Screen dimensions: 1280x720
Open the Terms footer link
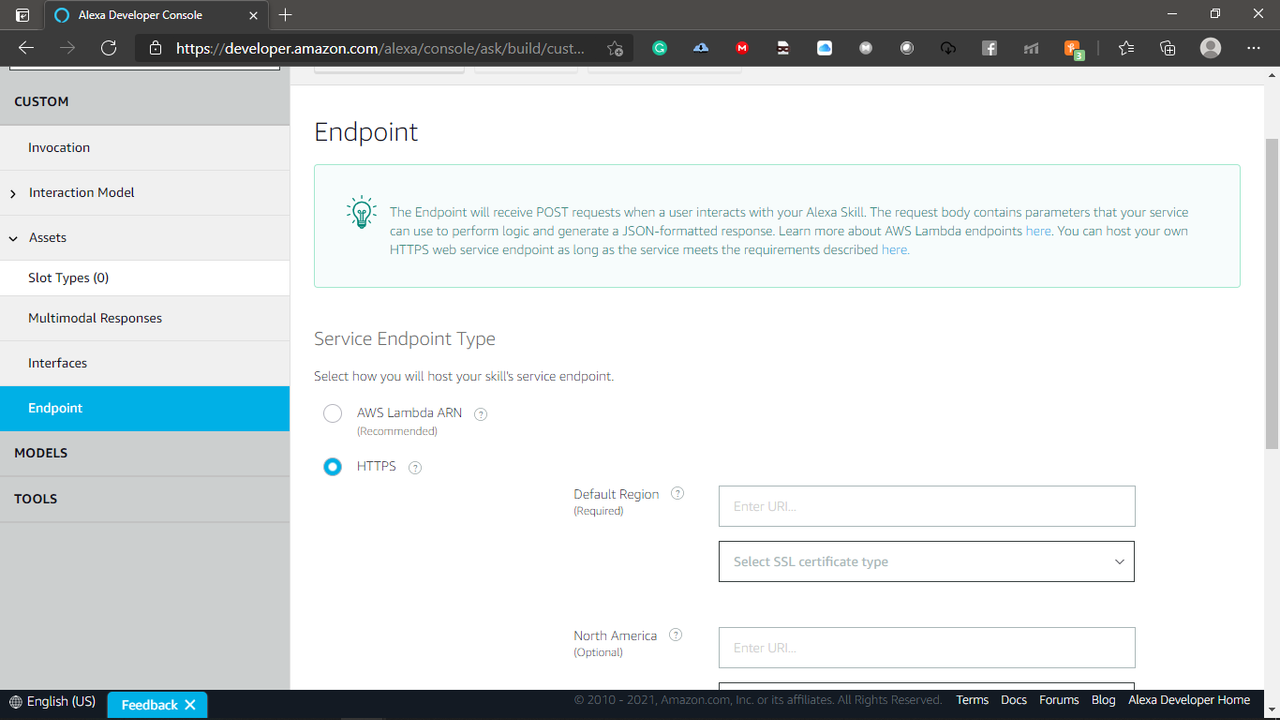pos(972,700)
